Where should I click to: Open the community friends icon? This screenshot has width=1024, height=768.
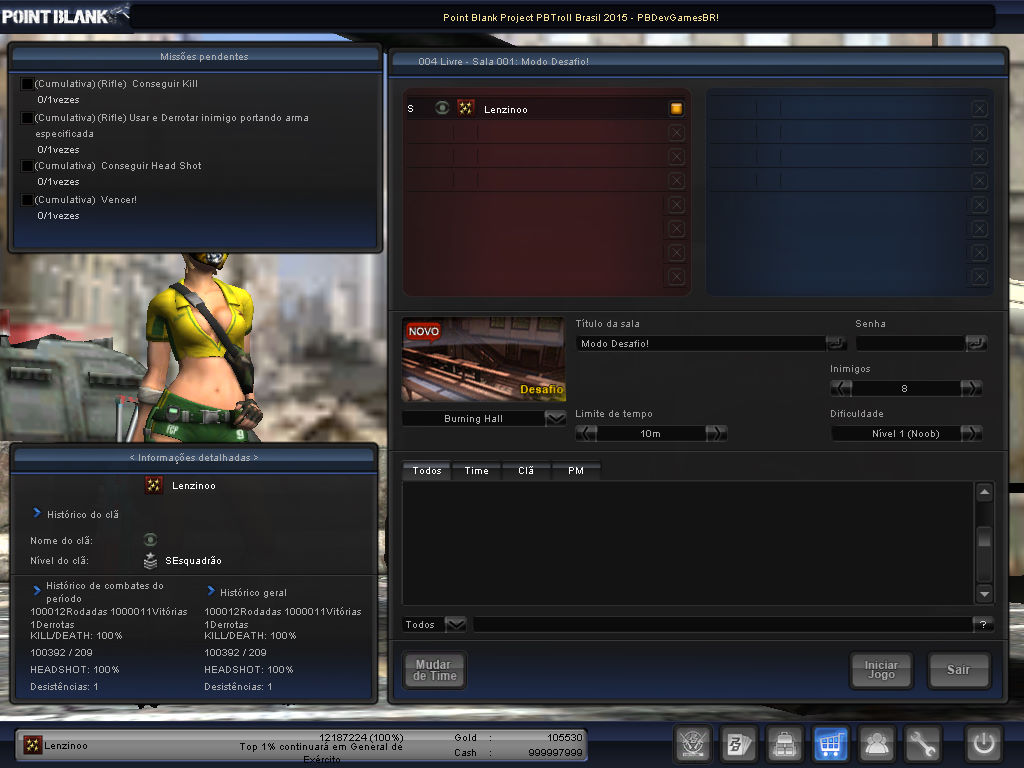click(876, 744)
